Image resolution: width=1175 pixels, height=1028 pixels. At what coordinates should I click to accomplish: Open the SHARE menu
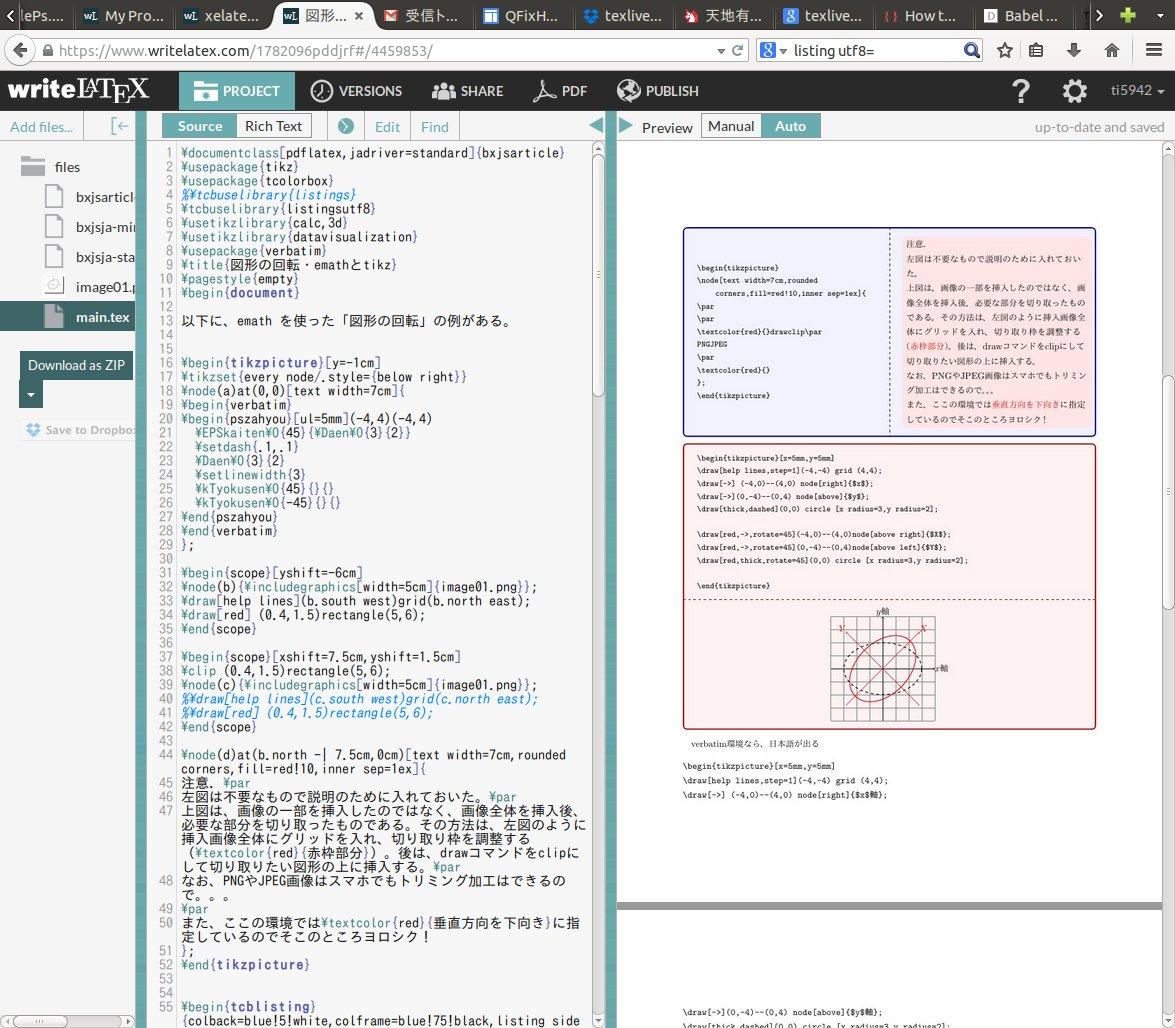click(468, 91)
